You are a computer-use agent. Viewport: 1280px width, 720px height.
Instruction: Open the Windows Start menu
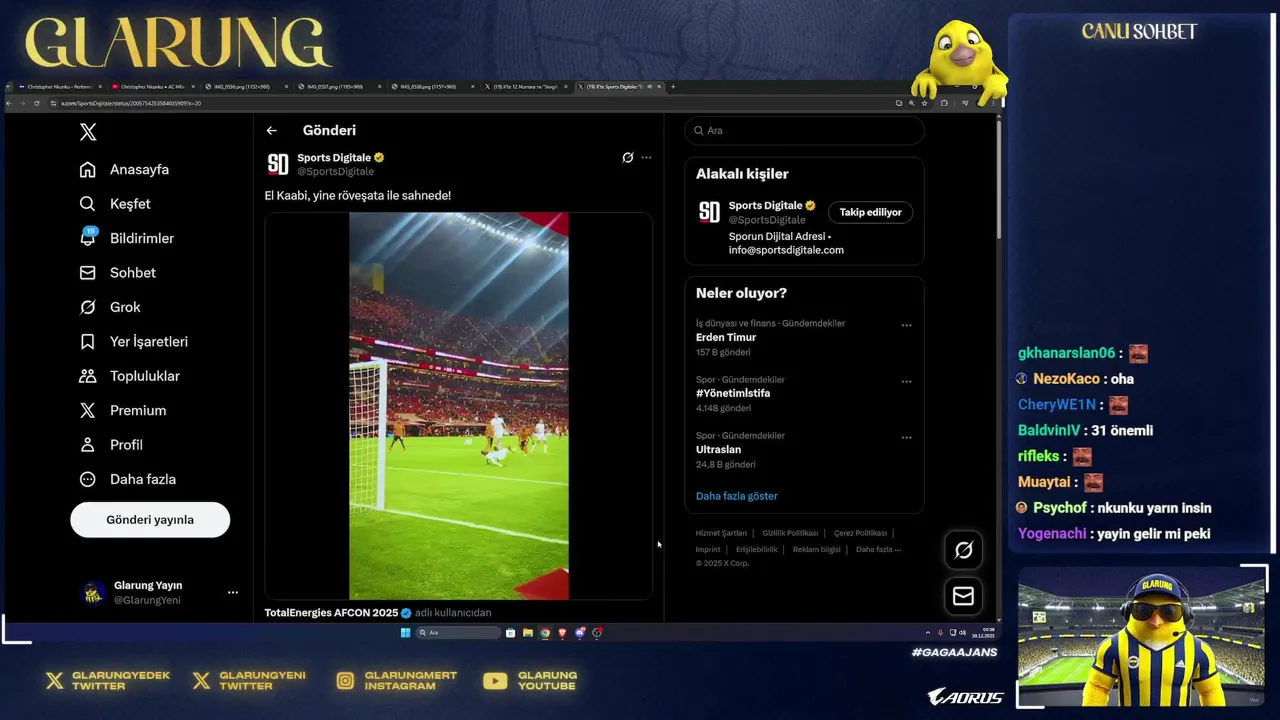pyautogui.click(x=405, y=633)
